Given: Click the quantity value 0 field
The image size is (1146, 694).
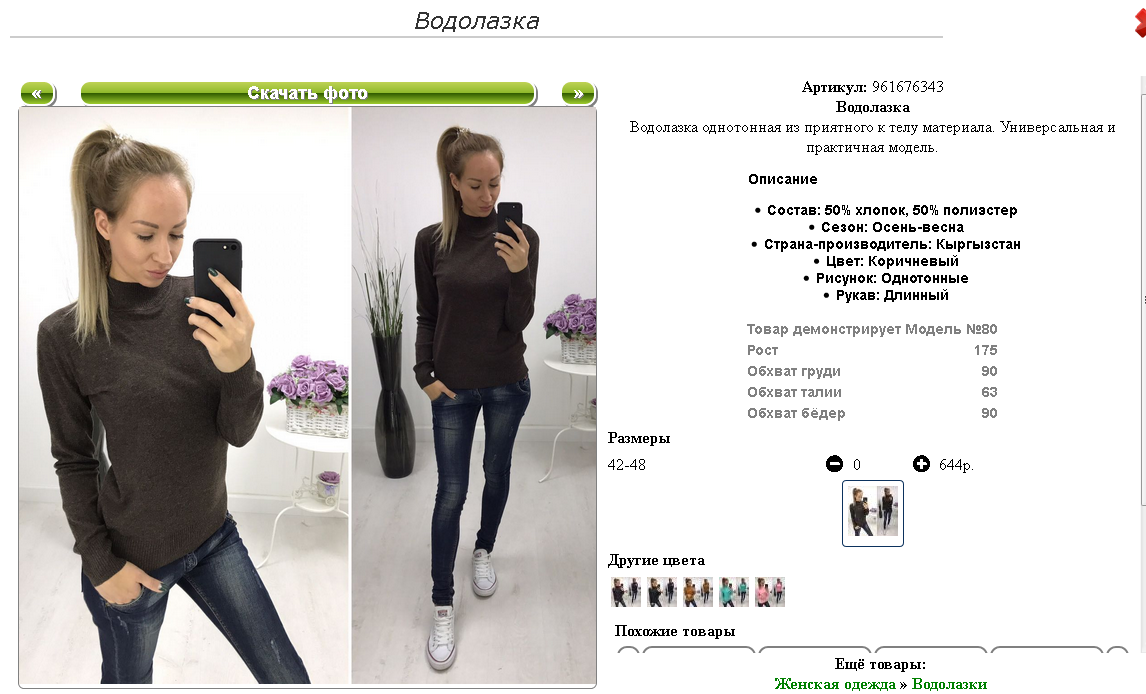Looking at the screenshot, I should (x=857, y=465).
